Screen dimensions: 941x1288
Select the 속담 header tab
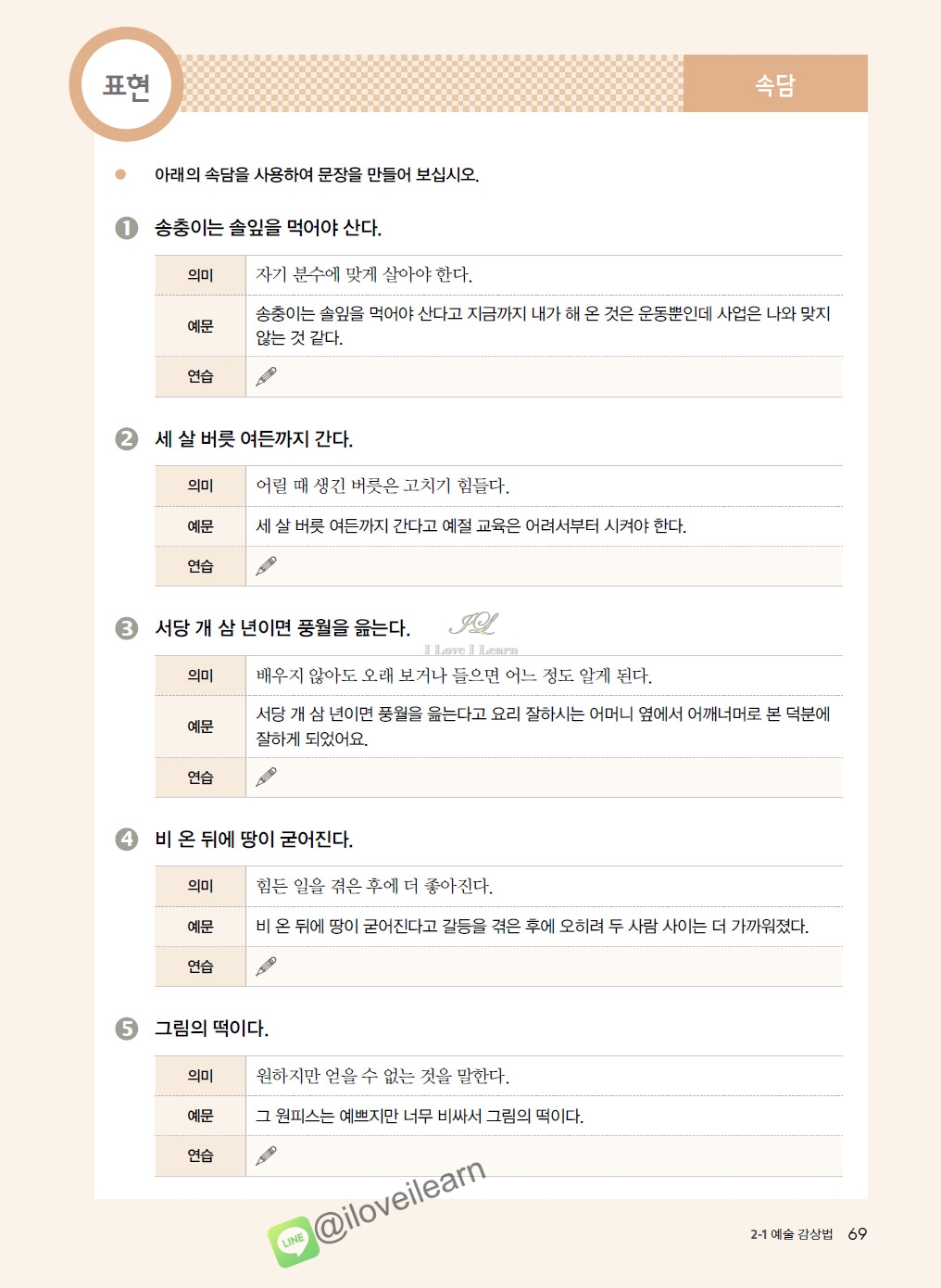point(774,84)
